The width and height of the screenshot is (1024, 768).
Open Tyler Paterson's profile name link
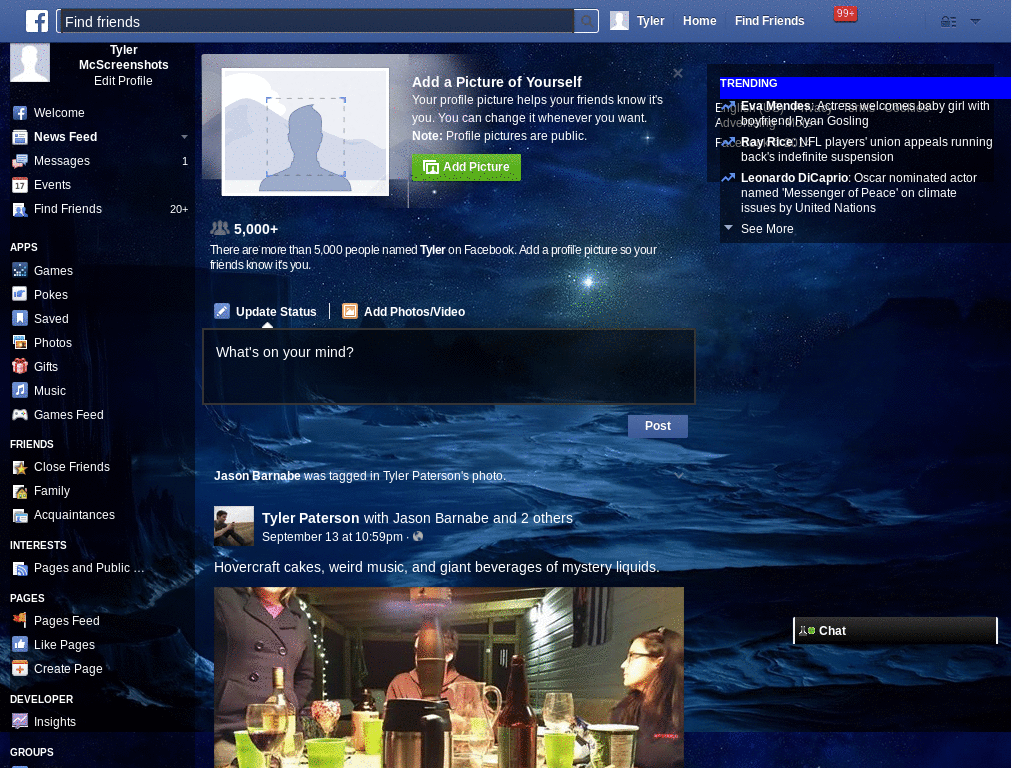tap(310, 518)
